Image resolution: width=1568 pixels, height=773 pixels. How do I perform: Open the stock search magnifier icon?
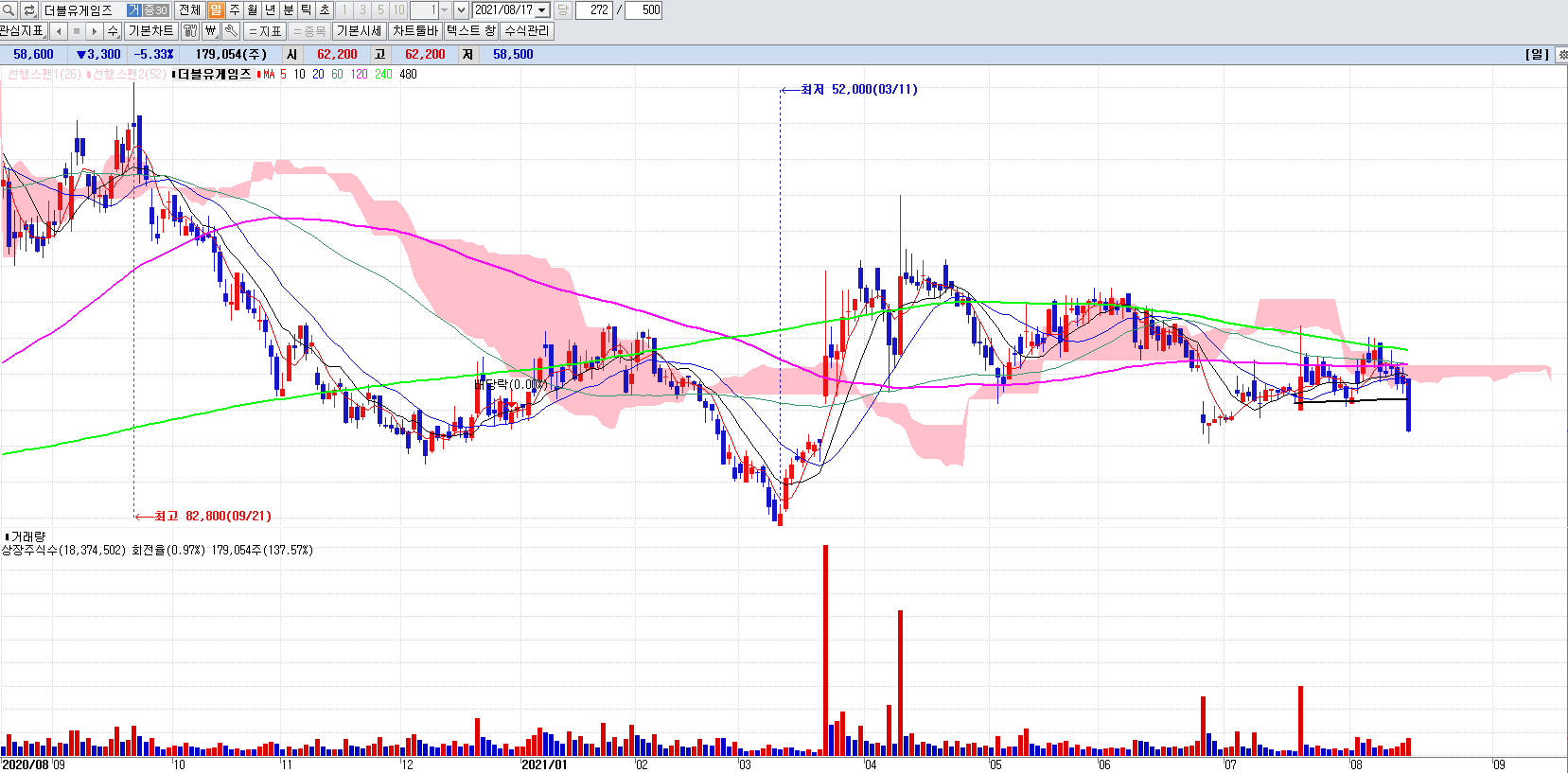[x=9, y=10]
